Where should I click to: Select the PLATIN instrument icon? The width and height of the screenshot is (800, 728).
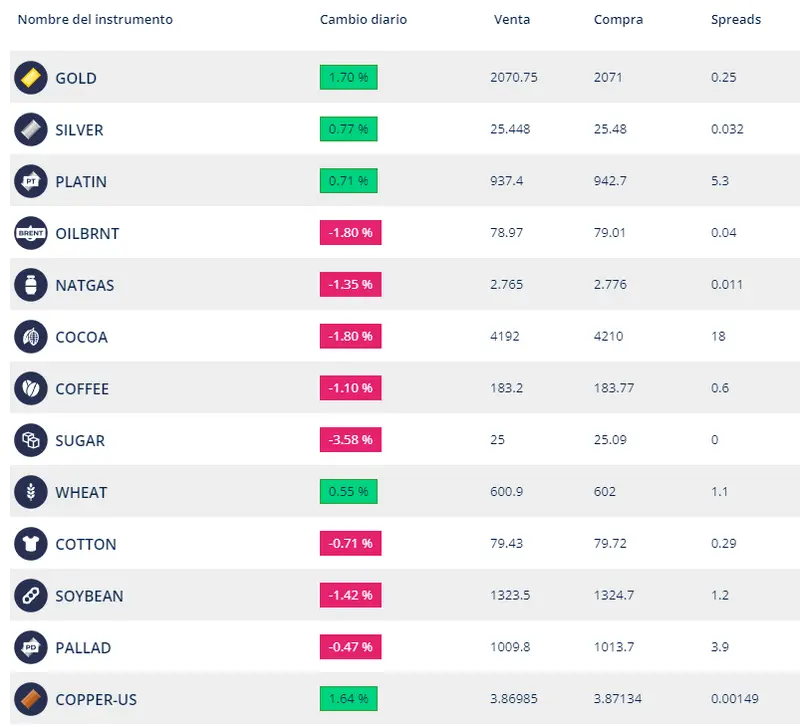[31, 182]
